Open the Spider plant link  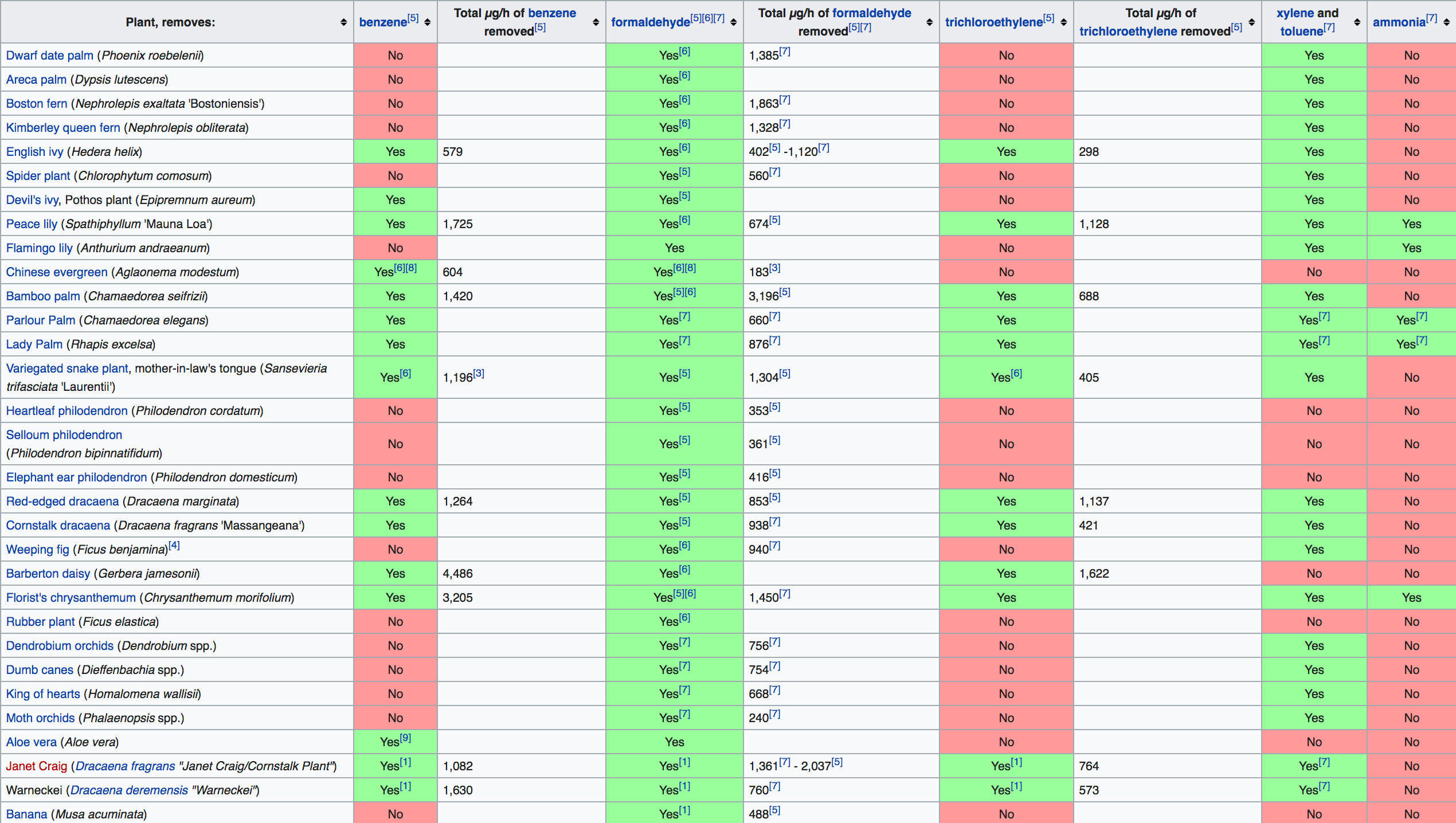click(x=38, y=176)
